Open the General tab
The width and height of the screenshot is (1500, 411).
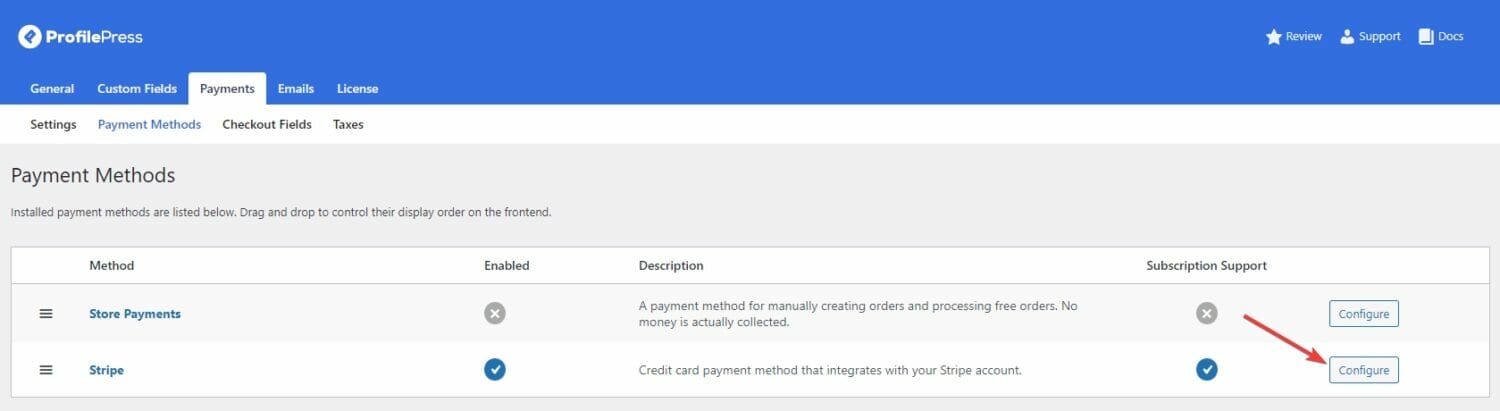52,89
